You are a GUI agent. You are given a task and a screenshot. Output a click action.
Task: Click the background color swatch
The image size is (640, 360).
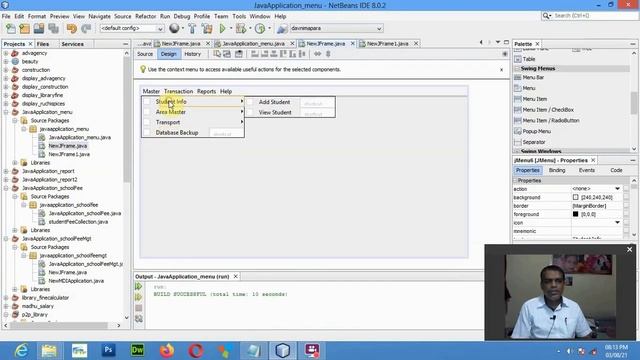tap(576, 197)
